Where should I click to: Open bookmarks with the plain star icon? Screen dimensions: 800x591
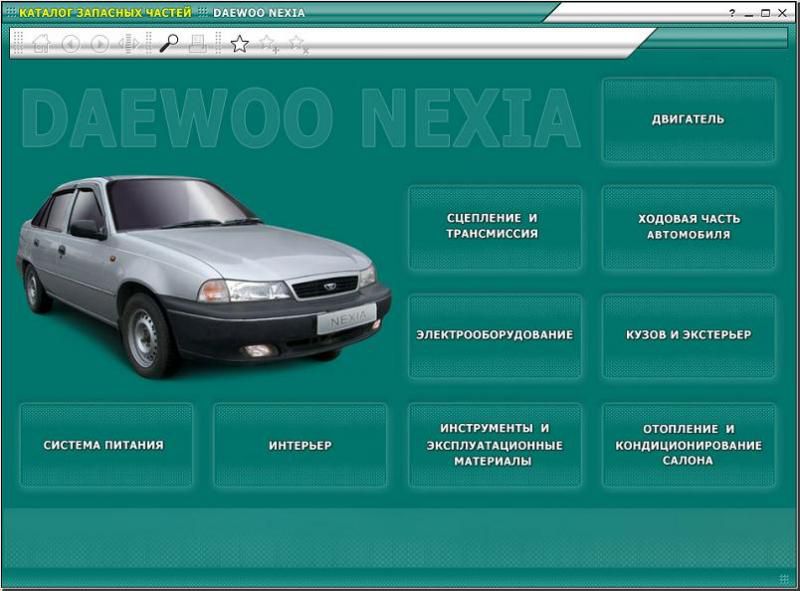pyautogui.click(x=240, y=44)
